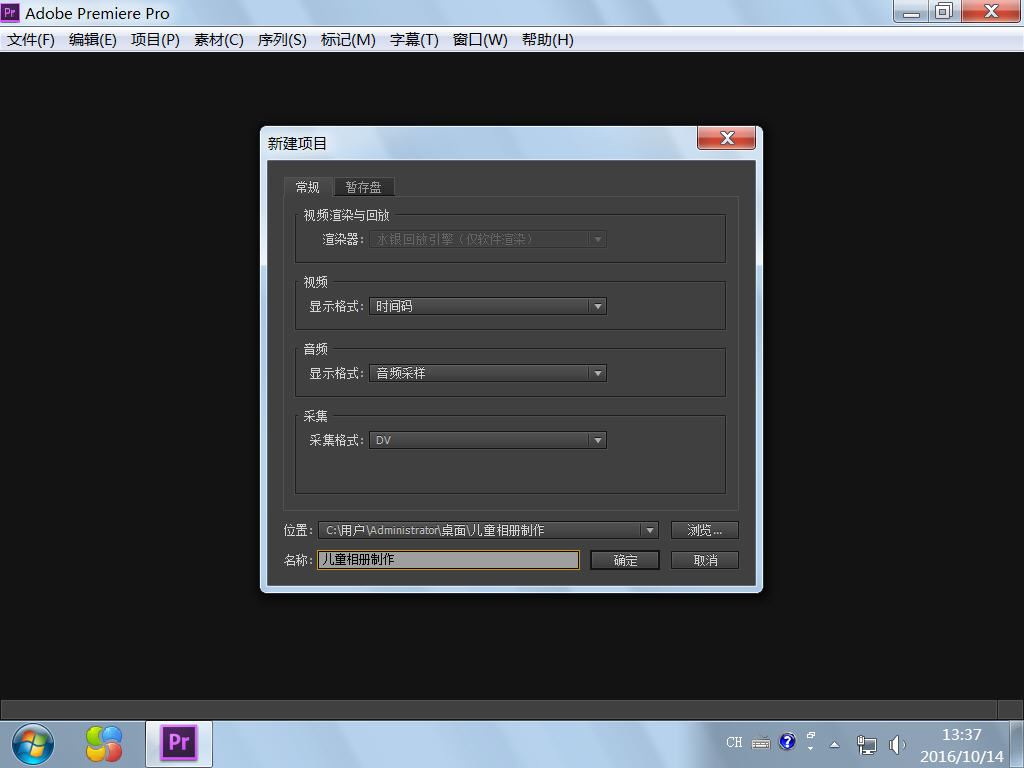Click the Premiere Pro title bar icon
Viewport: 1024px width, 768px height.
(10, 12)
